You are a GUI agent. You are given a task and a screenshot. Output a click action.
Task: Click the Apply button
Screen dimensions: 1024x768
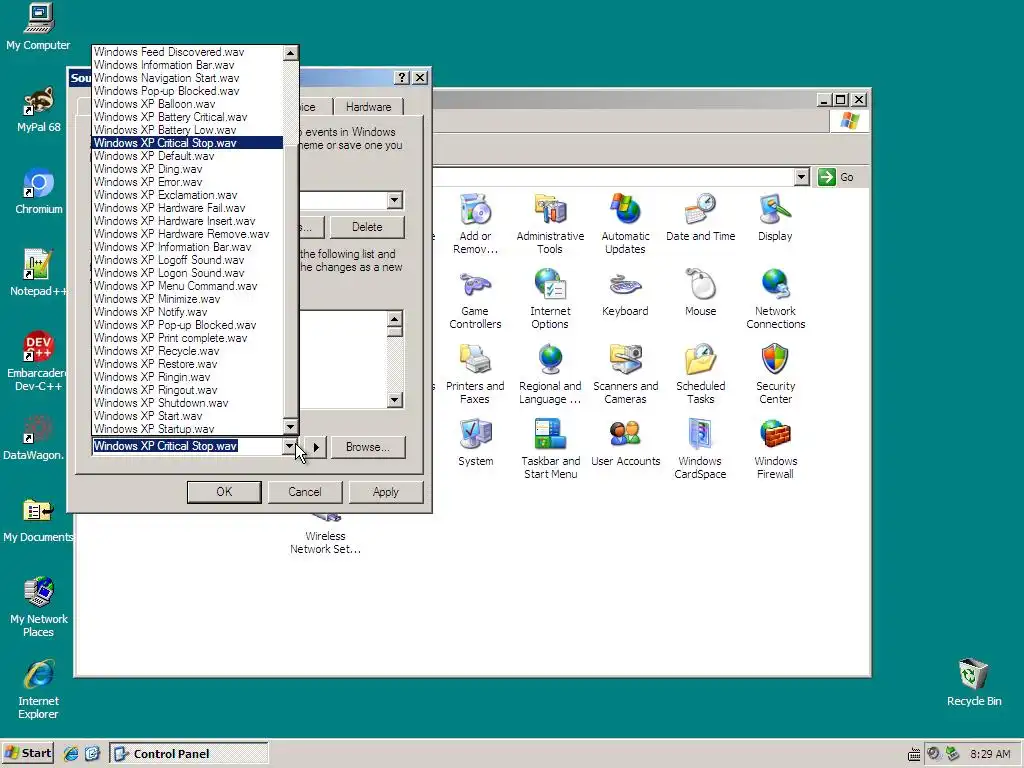385,492
